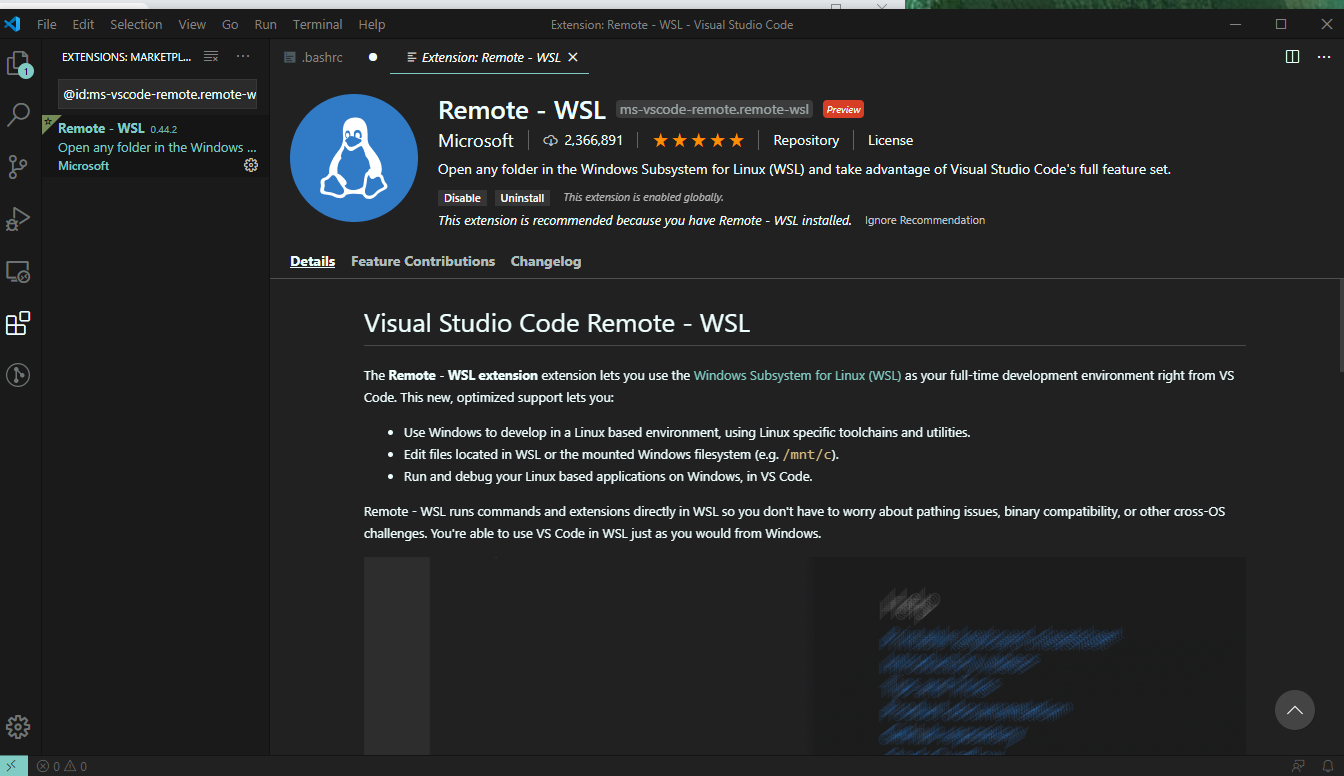This screenshot has height=776, width=1344.
Task: Open the Run menu
Action: click(265, 24)
